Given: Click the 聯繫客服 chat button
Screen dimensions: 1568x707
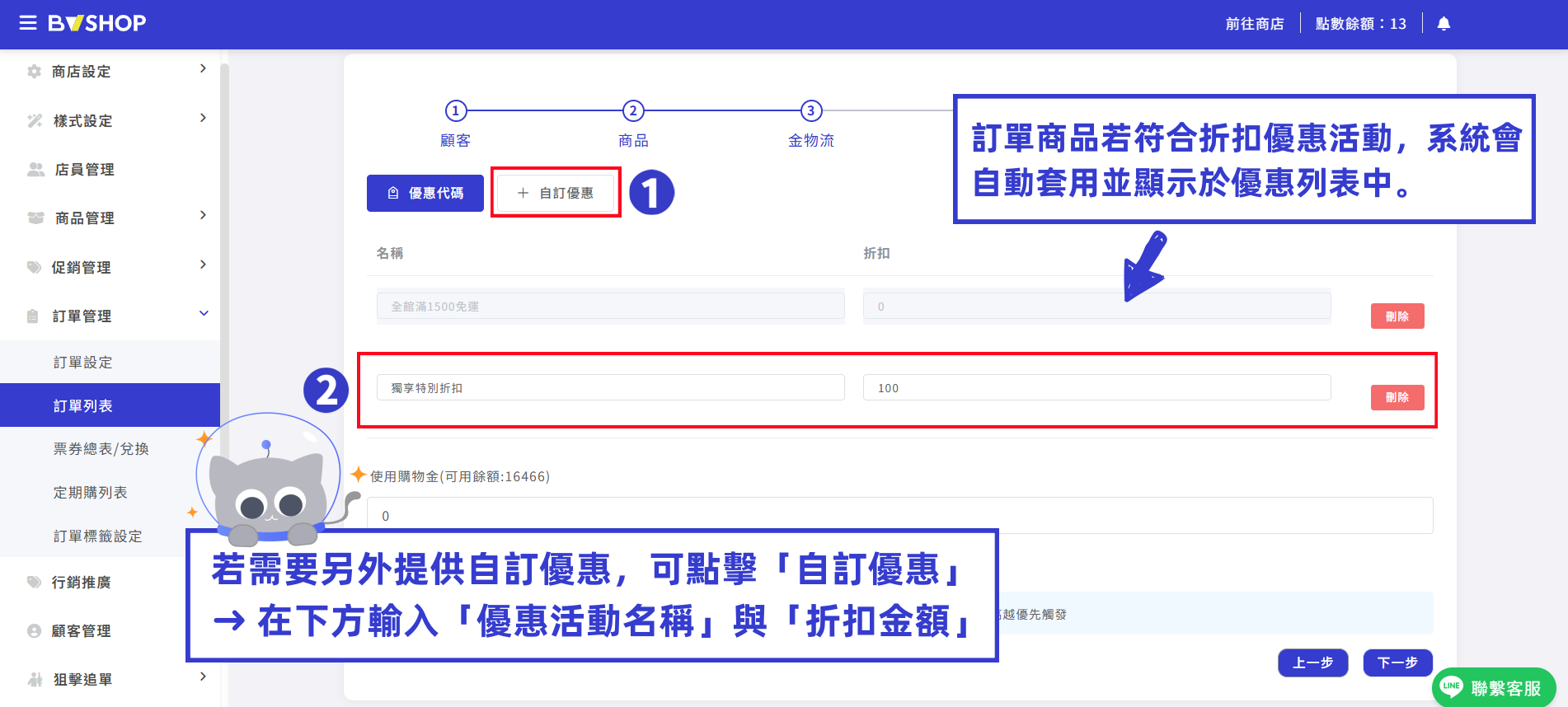Looking at the screenshot, I should (1494, 687).
